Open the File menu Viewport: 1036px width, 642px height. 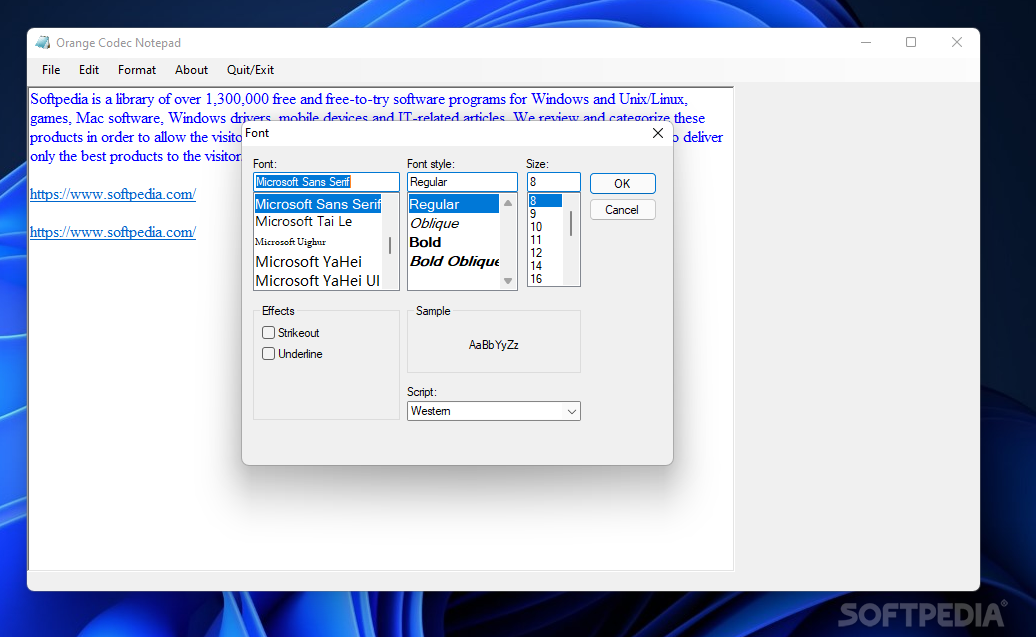[51, 70]
